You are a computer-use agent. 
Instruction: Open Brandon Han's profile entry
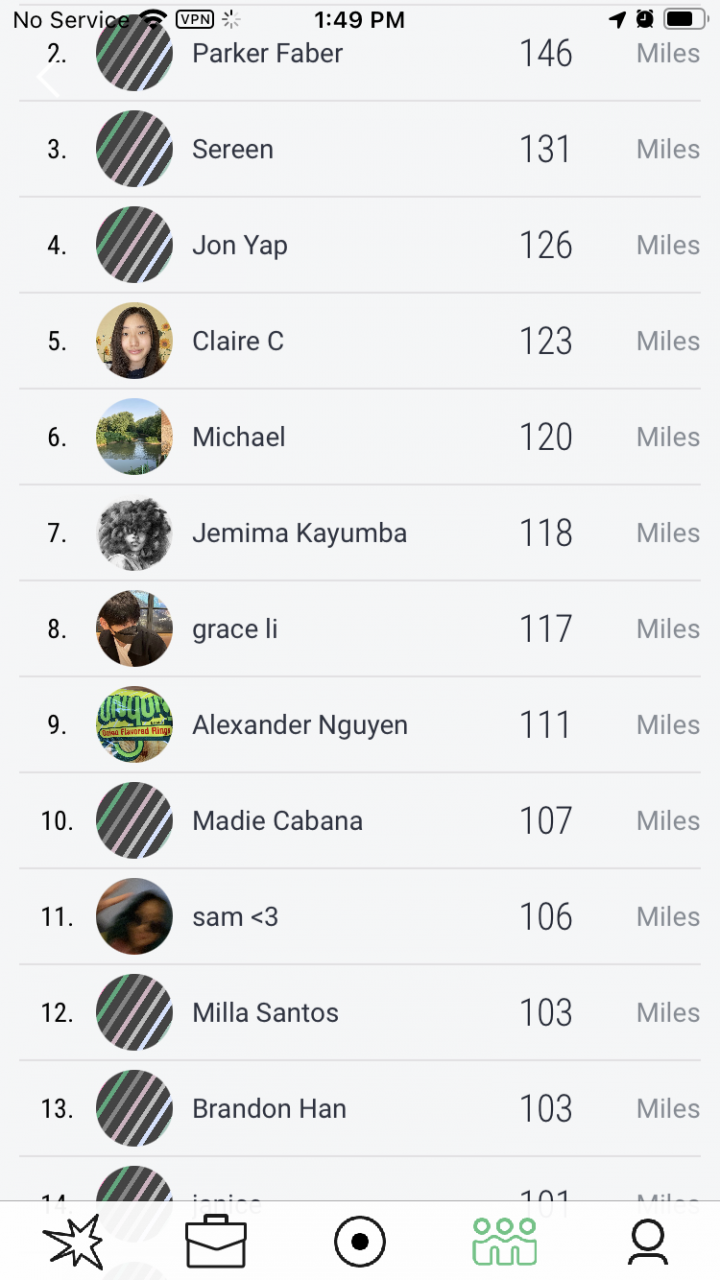(x=269, y=1109)
